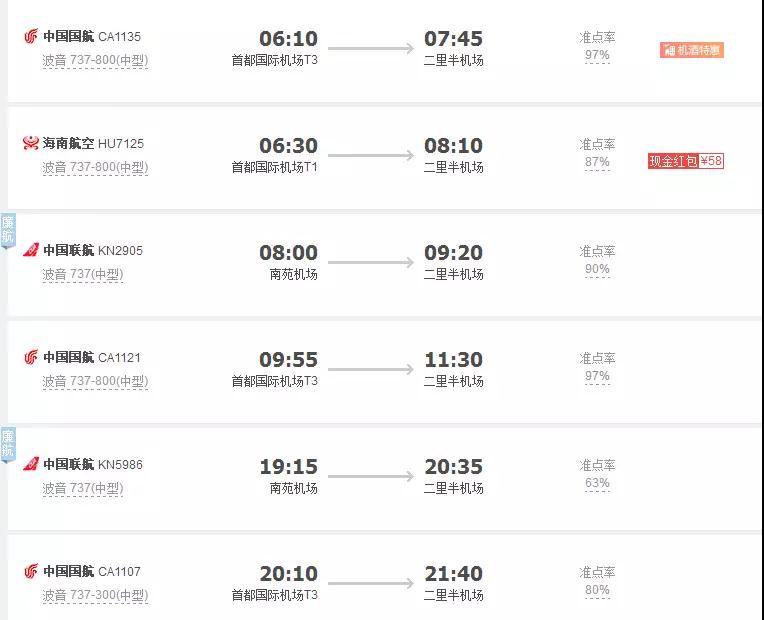764x620 pixels.
Task: Click the 63% on-time rate for KN5986
Action: coord(597,484)
